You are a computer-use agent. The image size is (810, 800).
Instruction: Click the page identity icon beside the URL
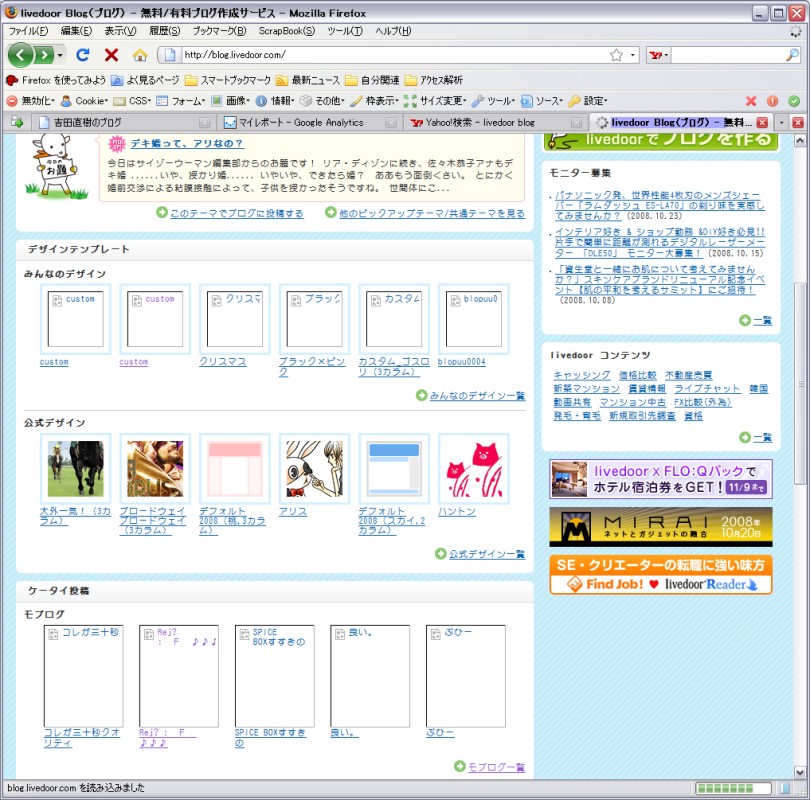point(170,54)
